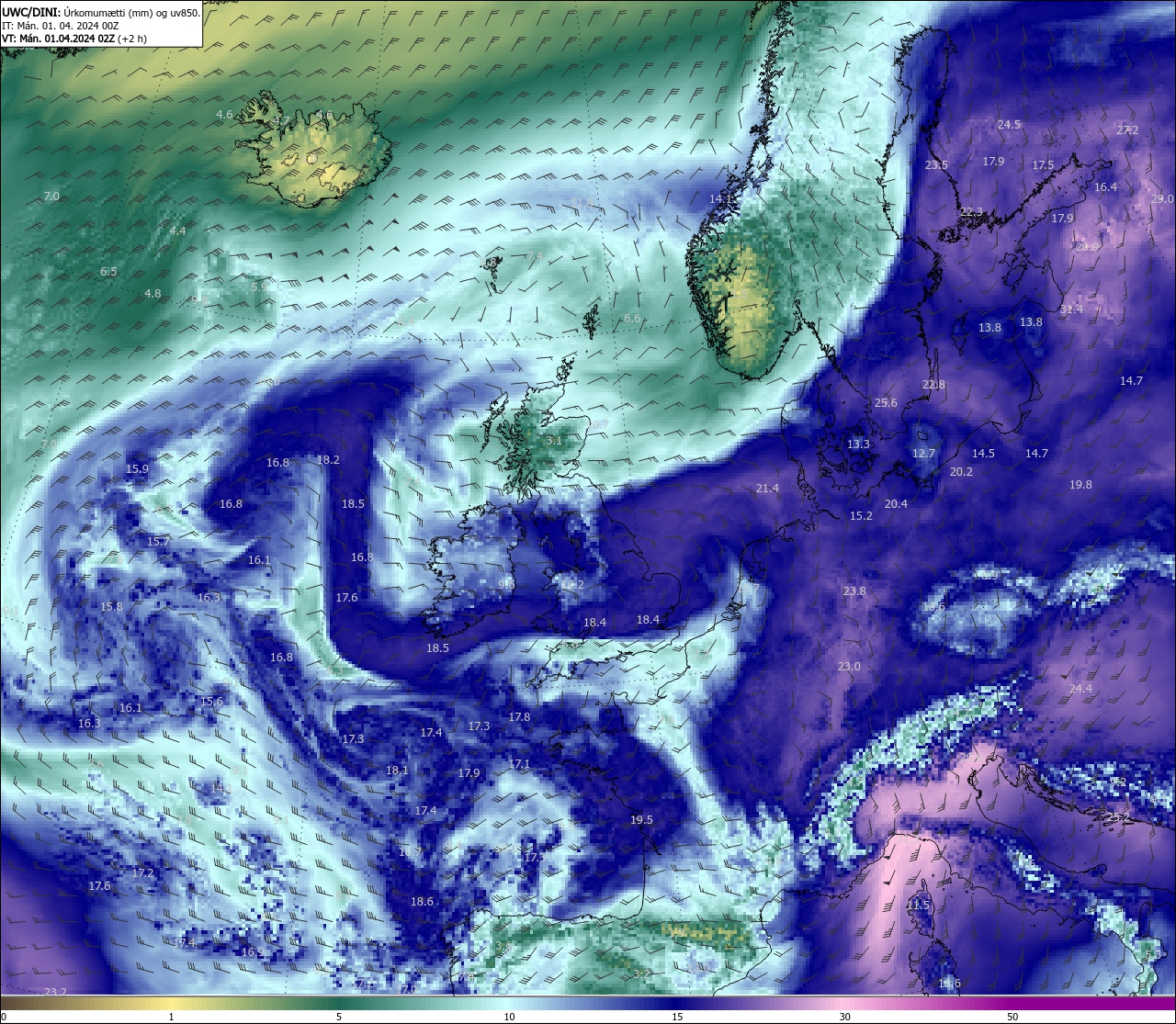This screenshot has width=1176, height=1024.
Task: Click the 0 label on the colour scale
Action: (x=4, y=1017)
